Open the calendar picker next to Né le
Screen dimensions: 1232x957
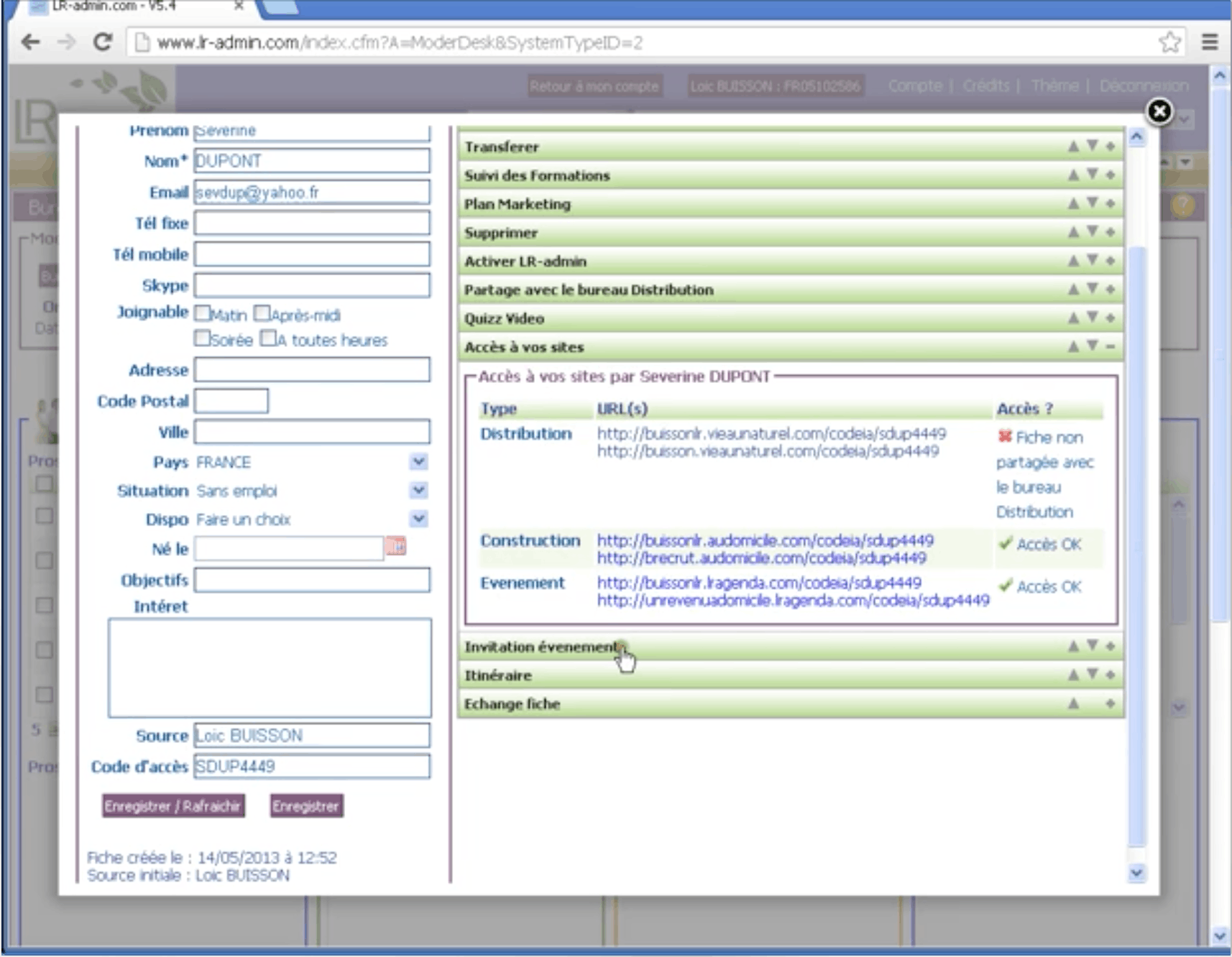396,547
